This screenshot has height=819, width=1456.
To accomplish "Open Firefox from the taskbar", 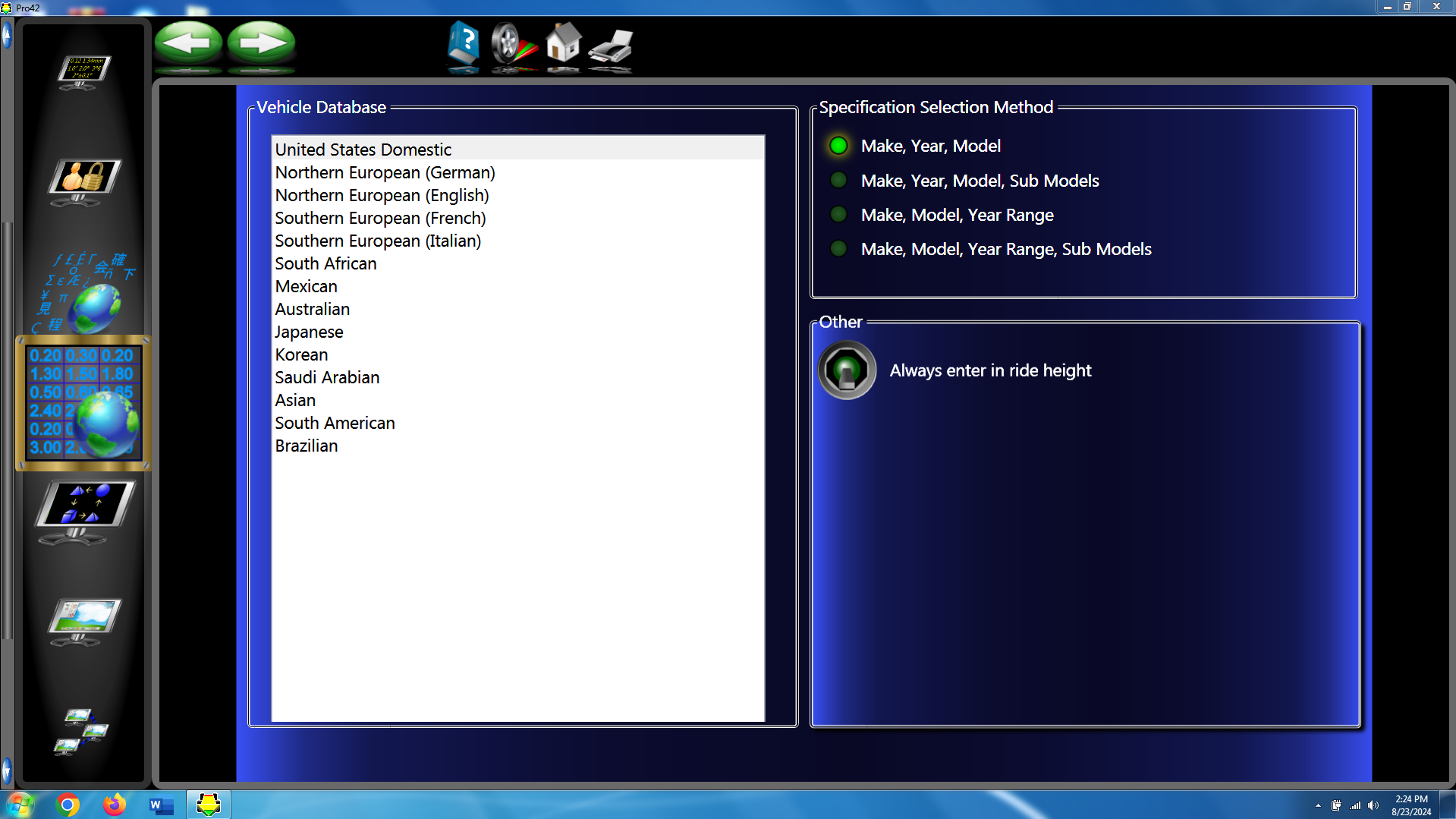I will tap(114, 805).
